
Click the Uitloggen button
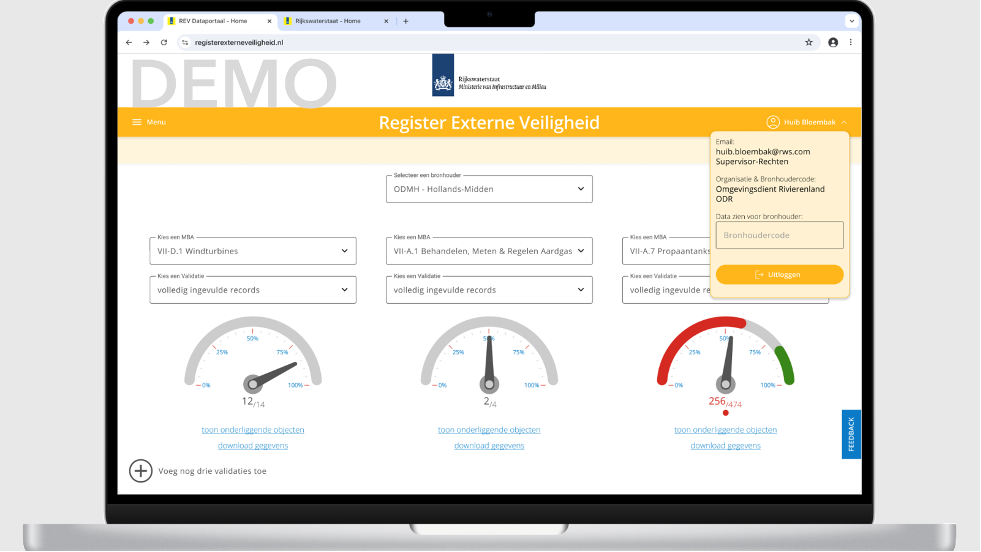pyautogui.click(x=780, y=275)
